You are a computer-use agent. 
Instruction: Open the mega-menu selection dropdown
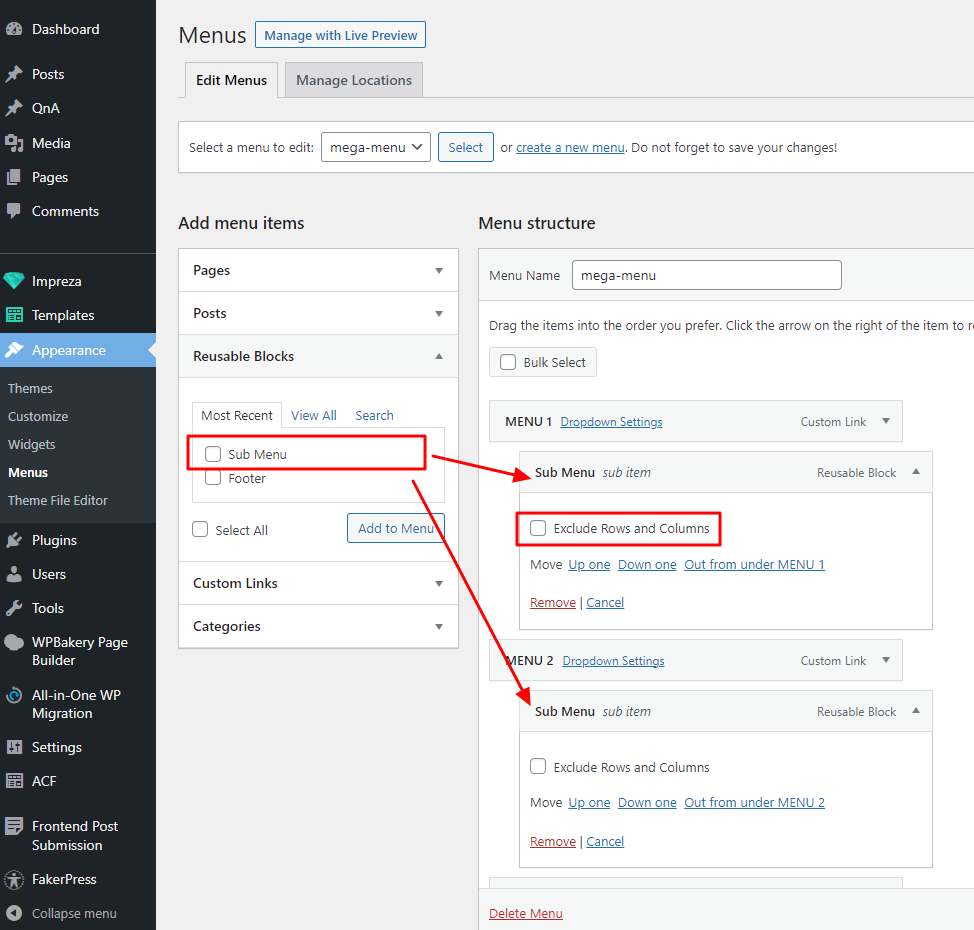click(376, 147)
